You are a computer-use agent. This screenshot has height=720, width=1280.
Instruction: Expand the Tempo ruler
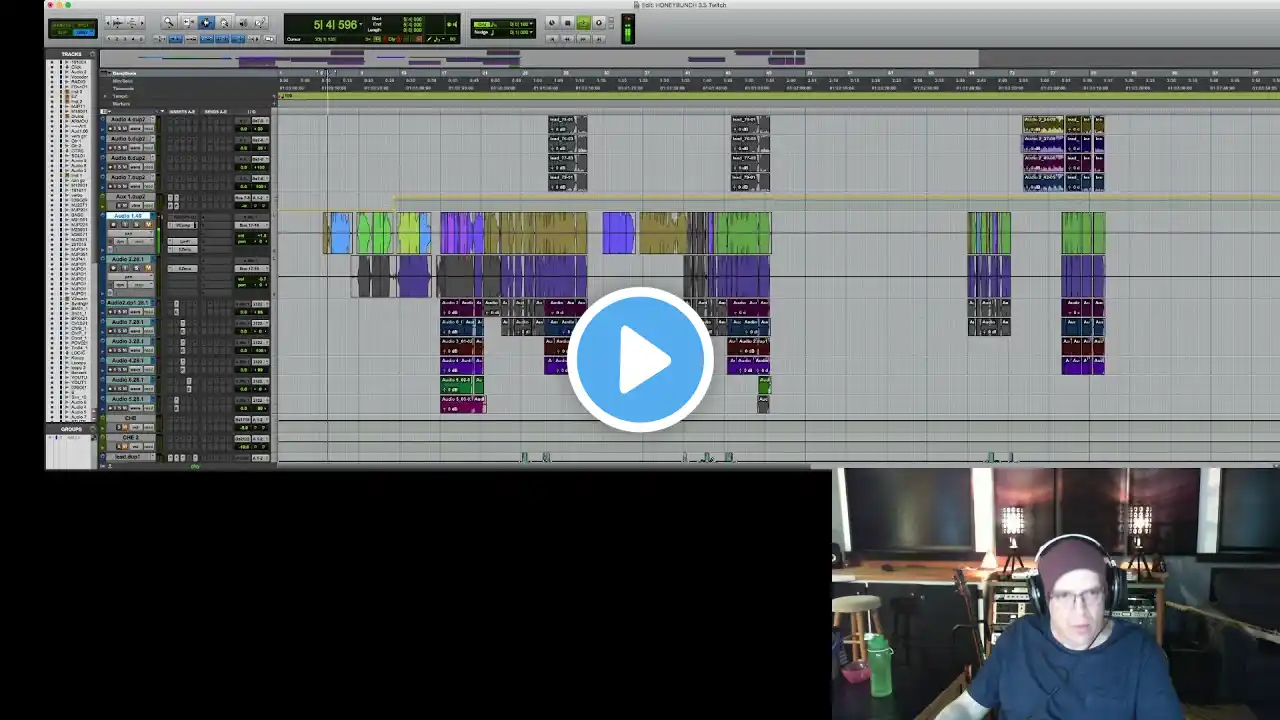tap(105, 95)
